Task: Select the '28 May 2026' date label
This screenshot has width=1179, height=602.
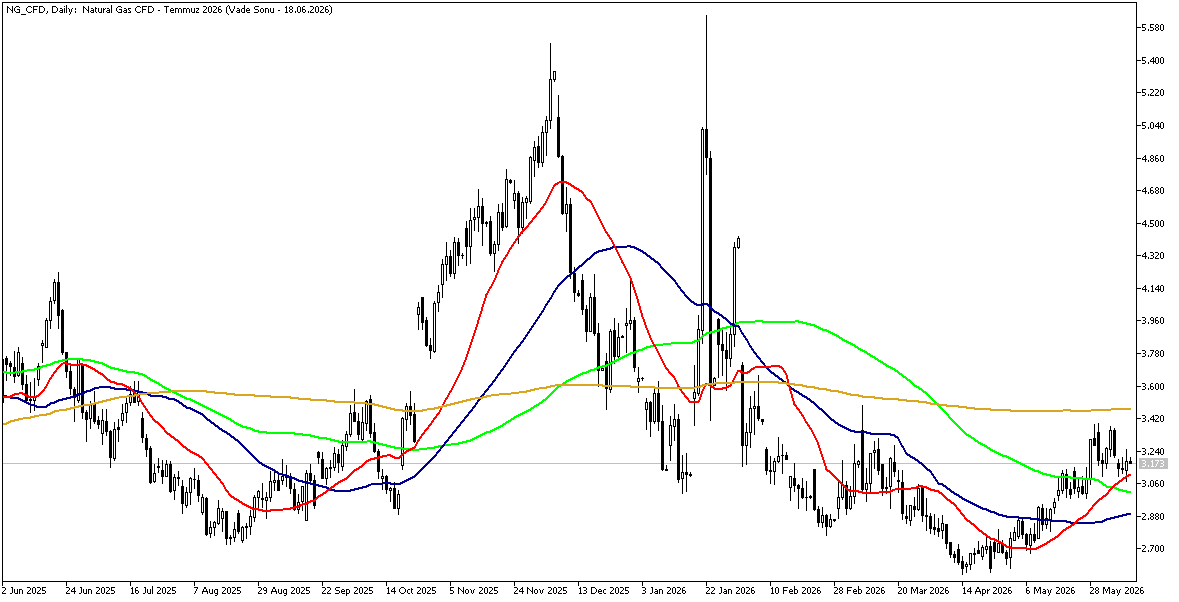Action: pos(1116,591)
